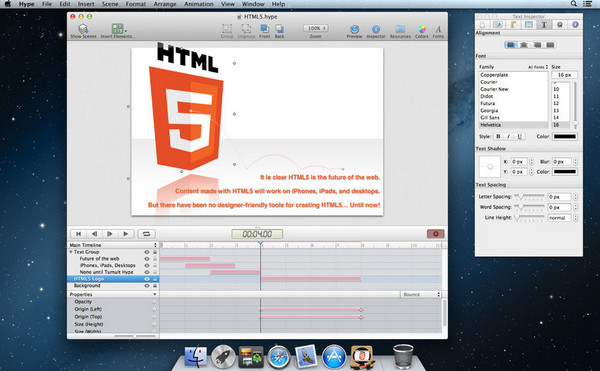The image size is (600, 371).
Task: Click the Insert Elements toolbar icon
Action: [x=117, y=31]
